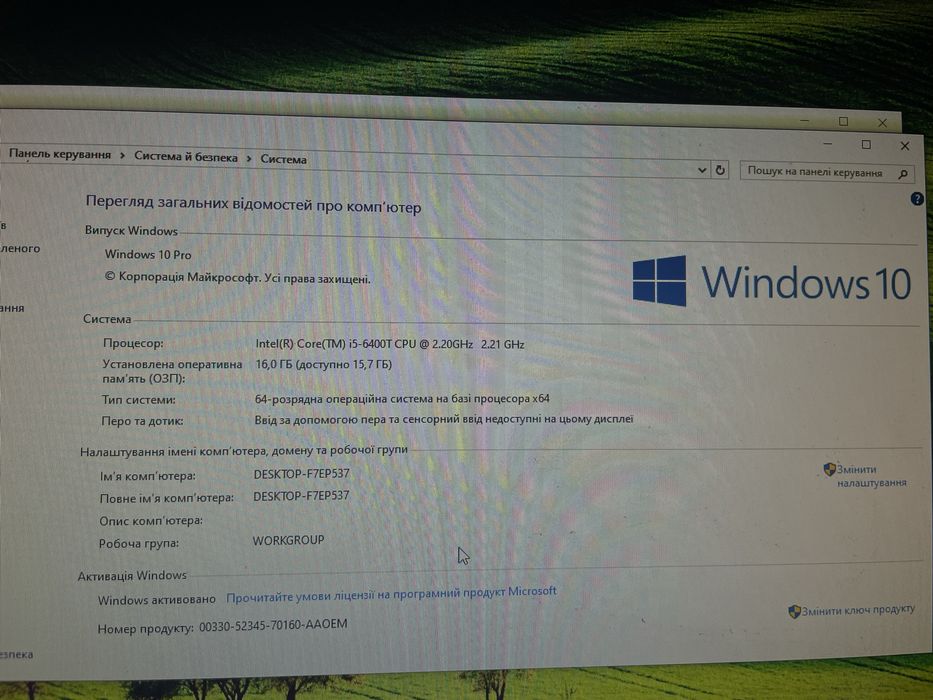Click the Процесор label
Viewport: 933px width, 700px height.
click(x=133, y=343)
